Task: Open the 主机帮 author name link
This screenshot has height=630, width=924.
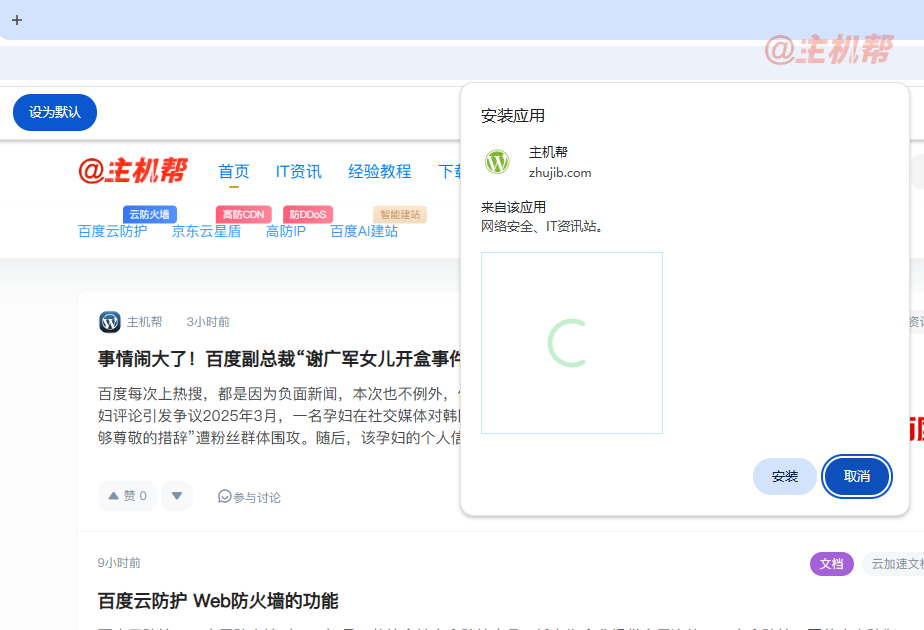Action: click(x=144, y=322)
